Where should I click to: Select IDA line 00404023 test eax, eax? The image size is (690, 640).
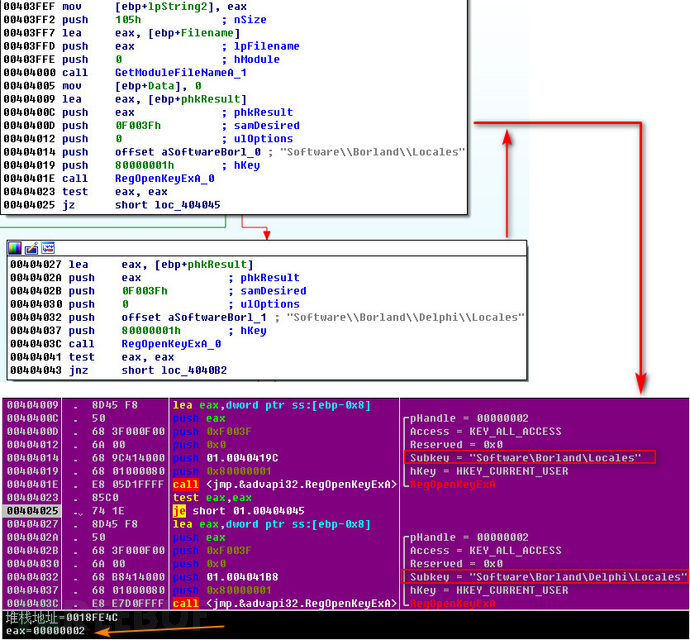pos(85,191)
